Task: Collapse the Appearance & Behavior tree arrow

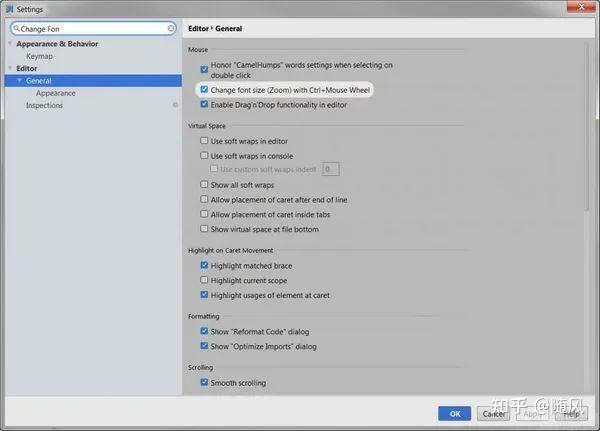Action: tap(10, 44)
